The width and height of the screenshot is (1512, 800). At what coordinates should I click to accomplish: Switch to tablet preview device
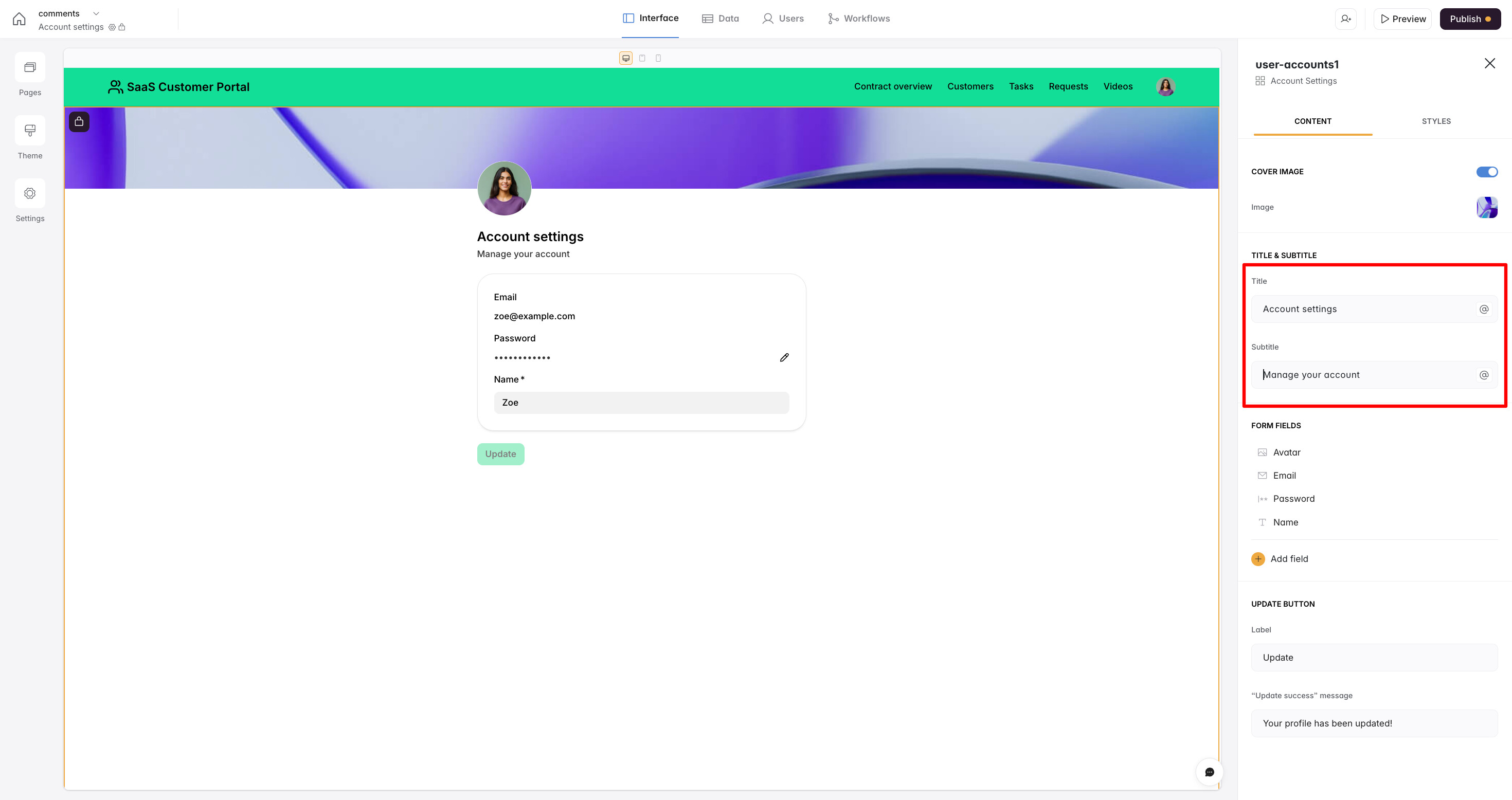[x=642, y=58]
